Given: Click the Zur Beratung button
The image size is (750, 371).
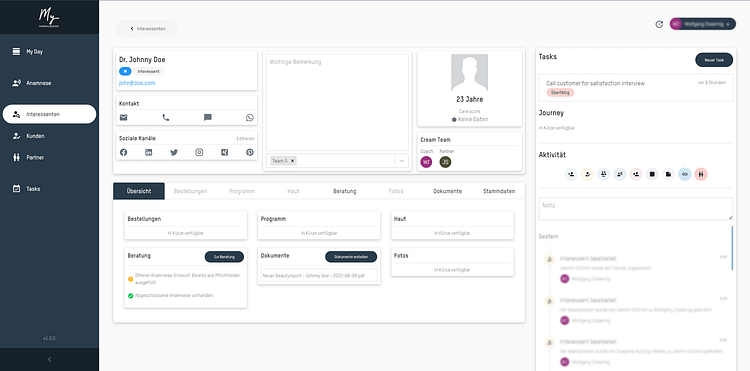Looking at the screenshot, I should point(224,257).
